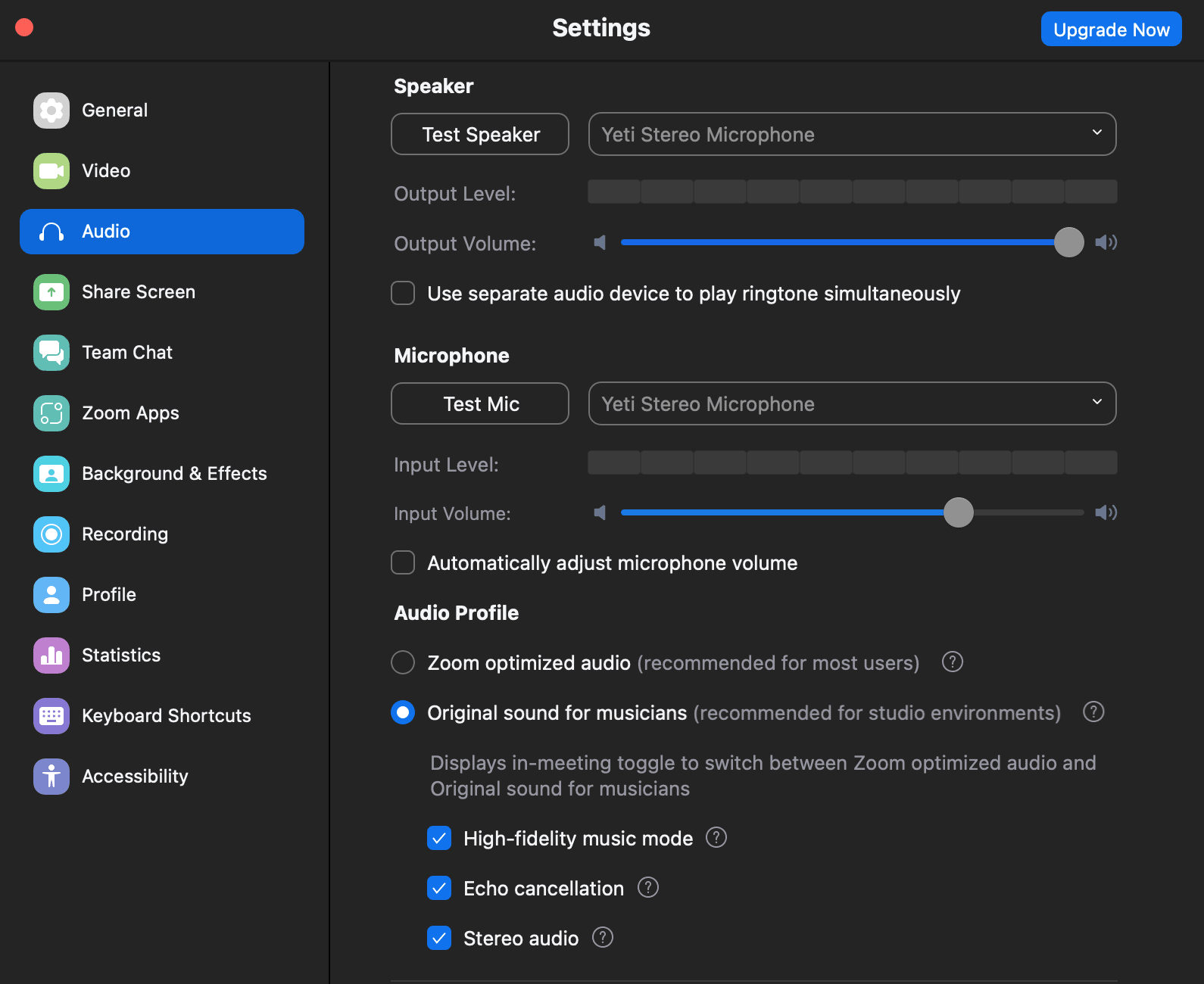Click the Audio headphones icon
The width and height of the screenshot is (1204, 984).
coord(51,232)
